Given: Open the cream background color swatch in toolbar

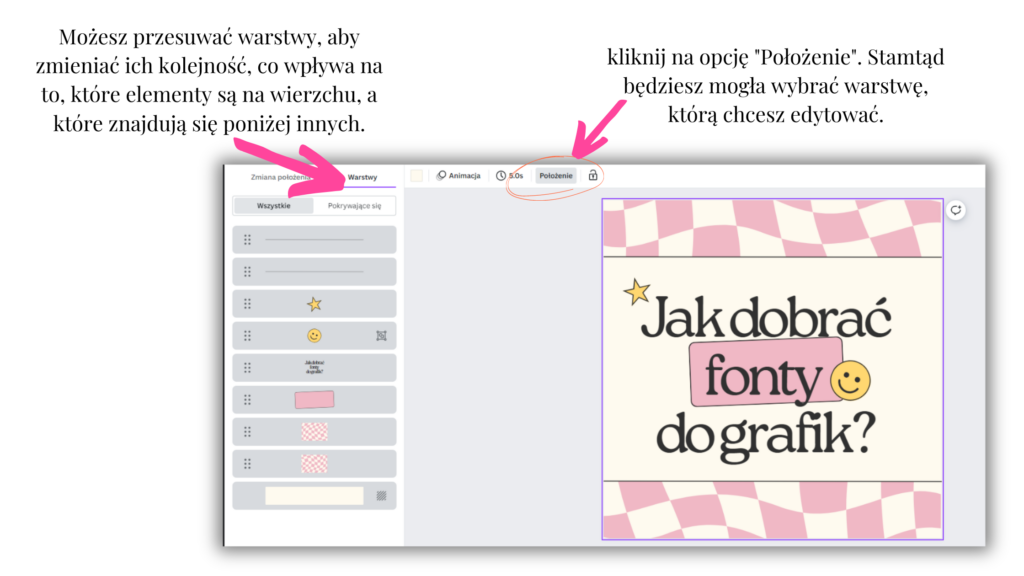Looking at the screenshot, I should 416,175.
